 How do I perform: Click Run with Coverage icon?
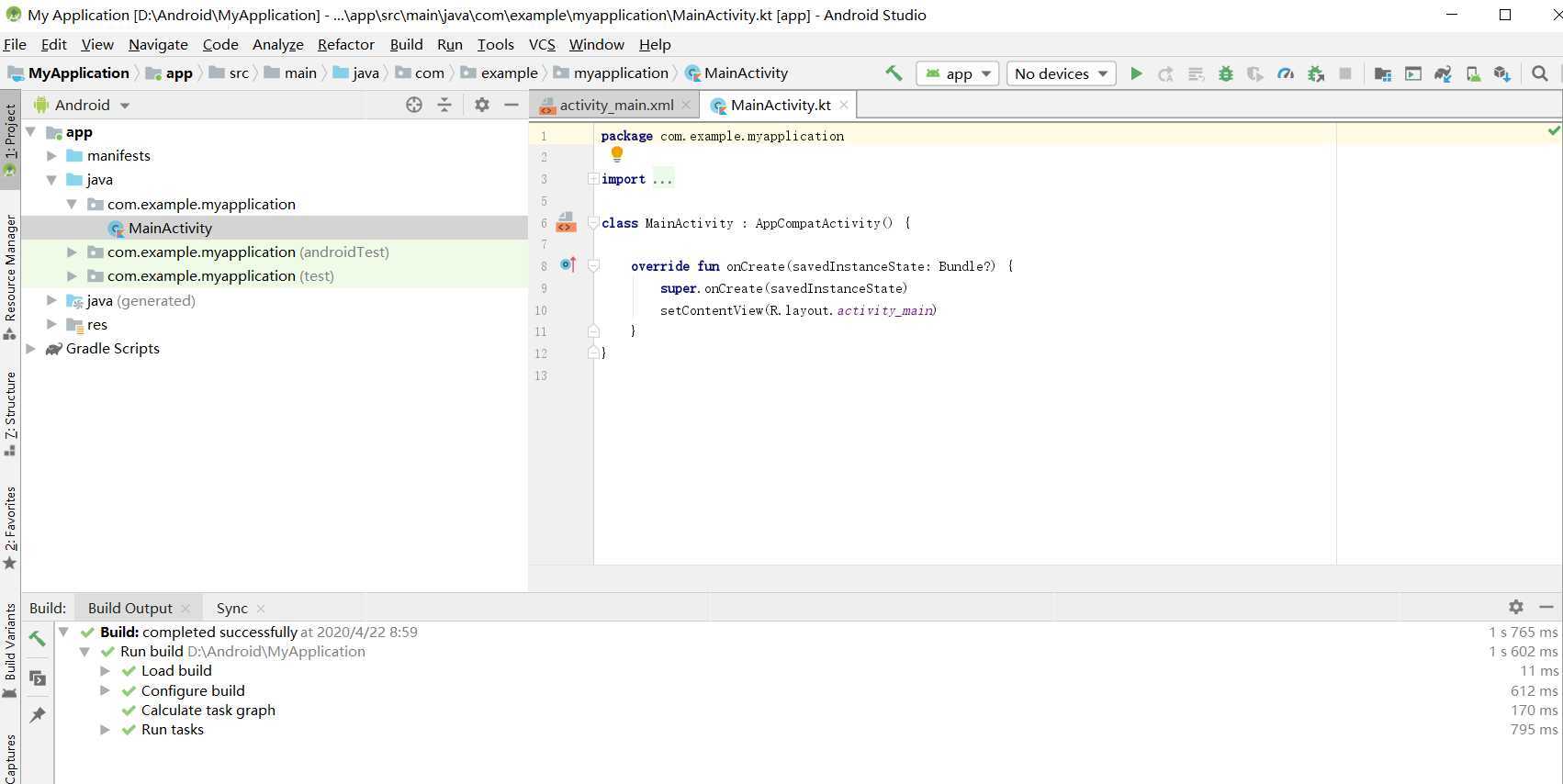pyautogui.click(x=1254, y=73)
